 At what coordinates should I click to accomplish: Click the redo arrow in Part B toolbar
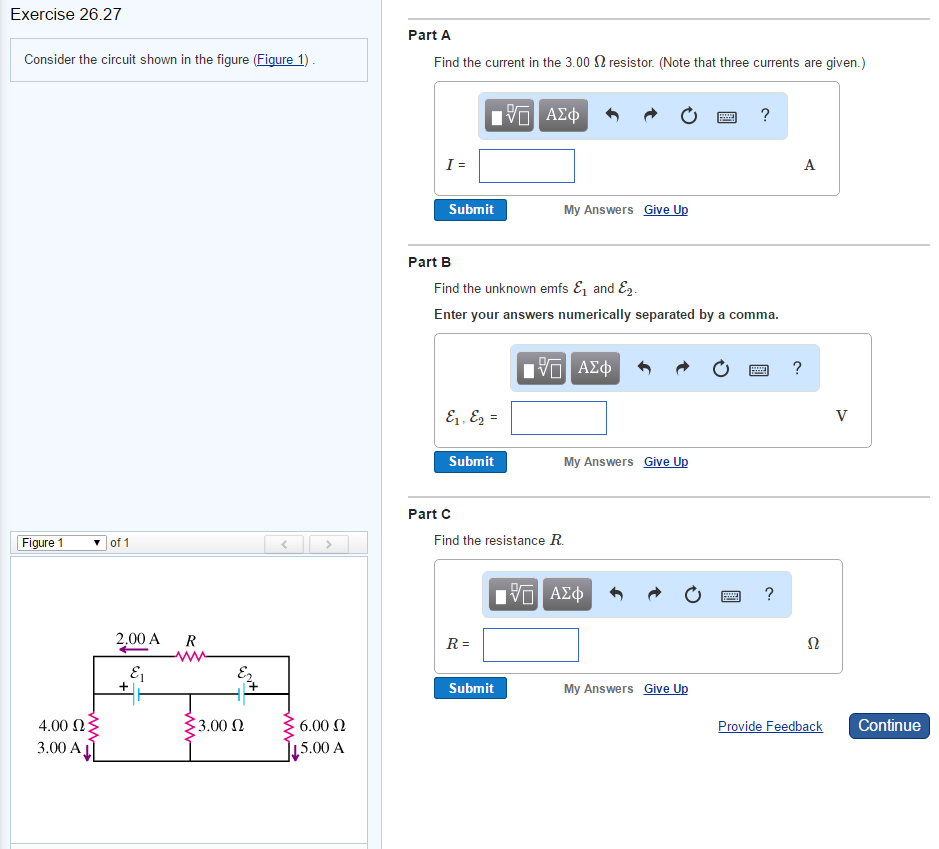click(x=682, y=368)
